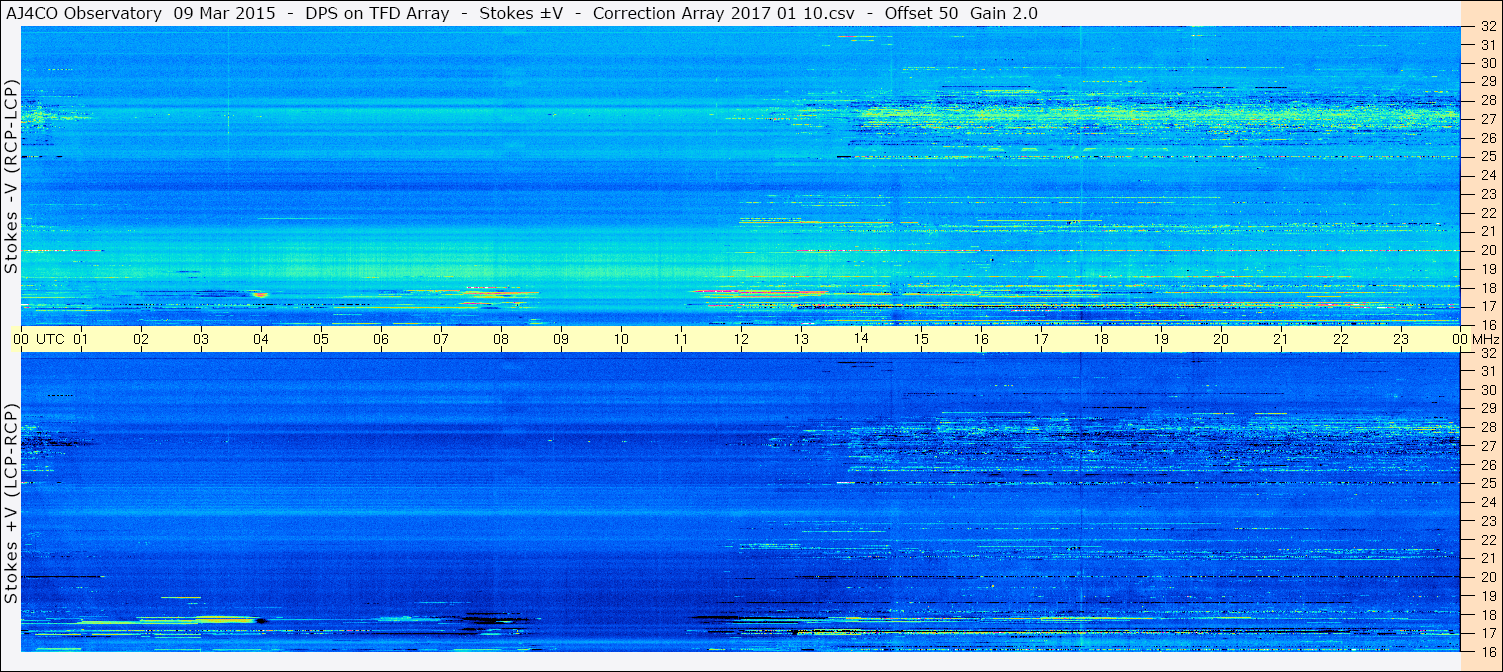Pick the 06 hour mark on the UTC axis
1503x672 pixels.
[381, 339]
